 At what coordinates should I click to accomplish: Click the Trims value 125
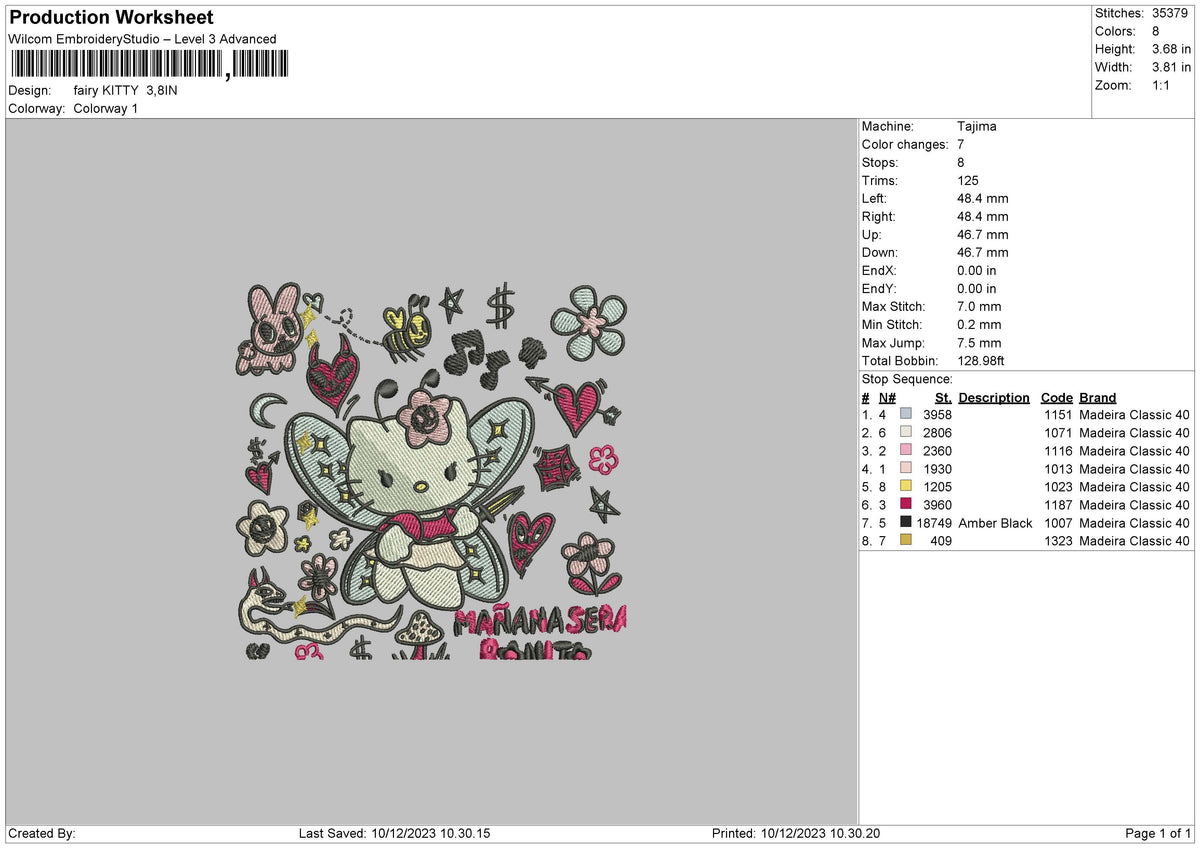968,181
